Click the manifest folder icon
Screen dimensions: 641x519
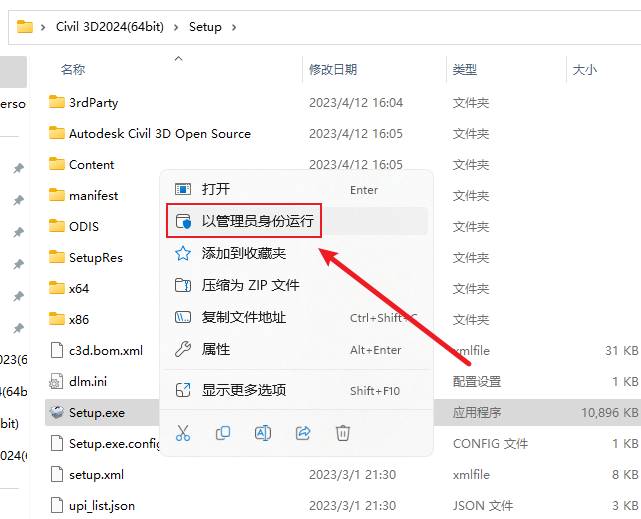[56, 195]
